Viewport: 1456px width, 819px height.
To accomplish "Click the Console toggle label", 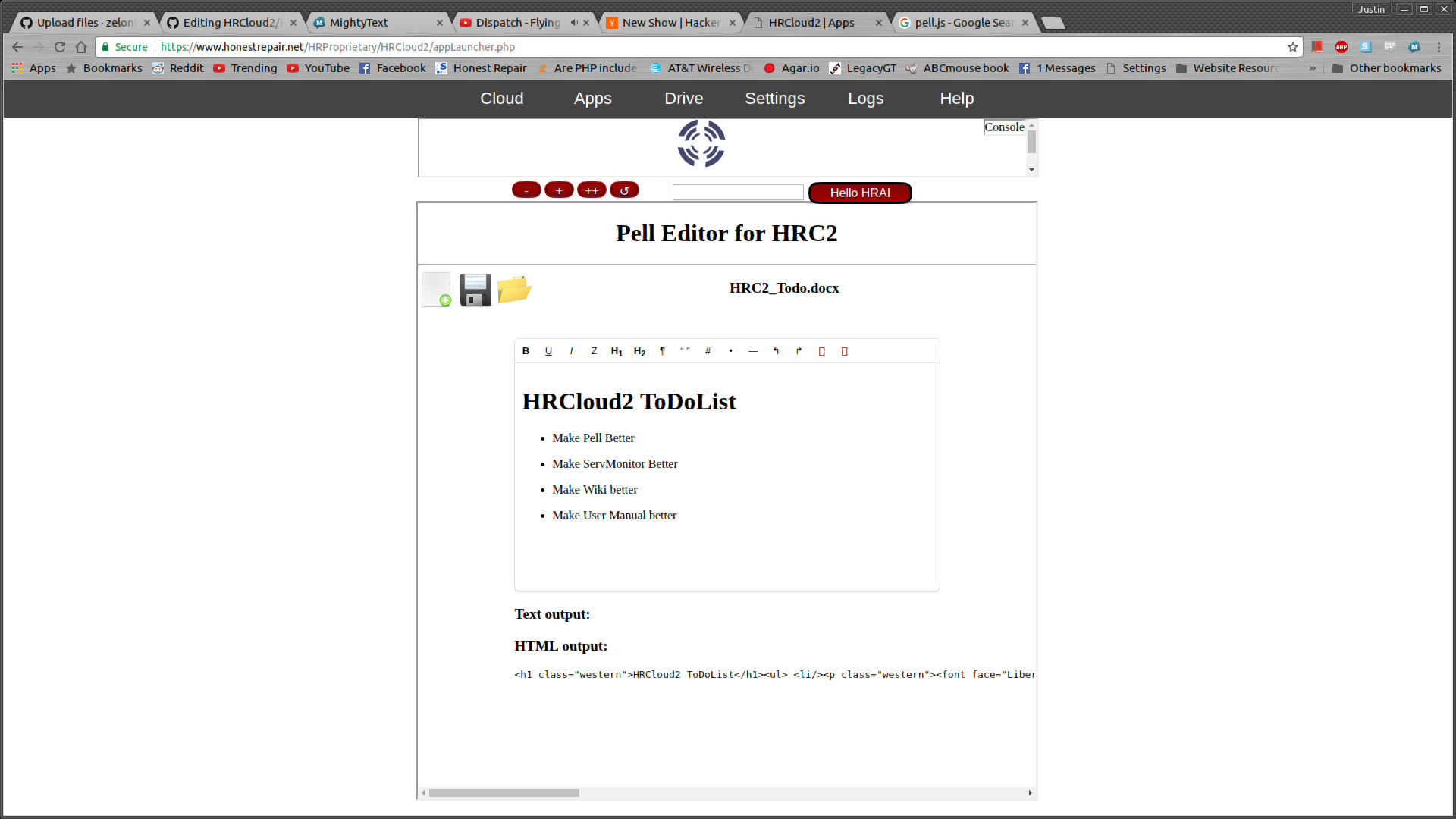I will click(1005, 127).
